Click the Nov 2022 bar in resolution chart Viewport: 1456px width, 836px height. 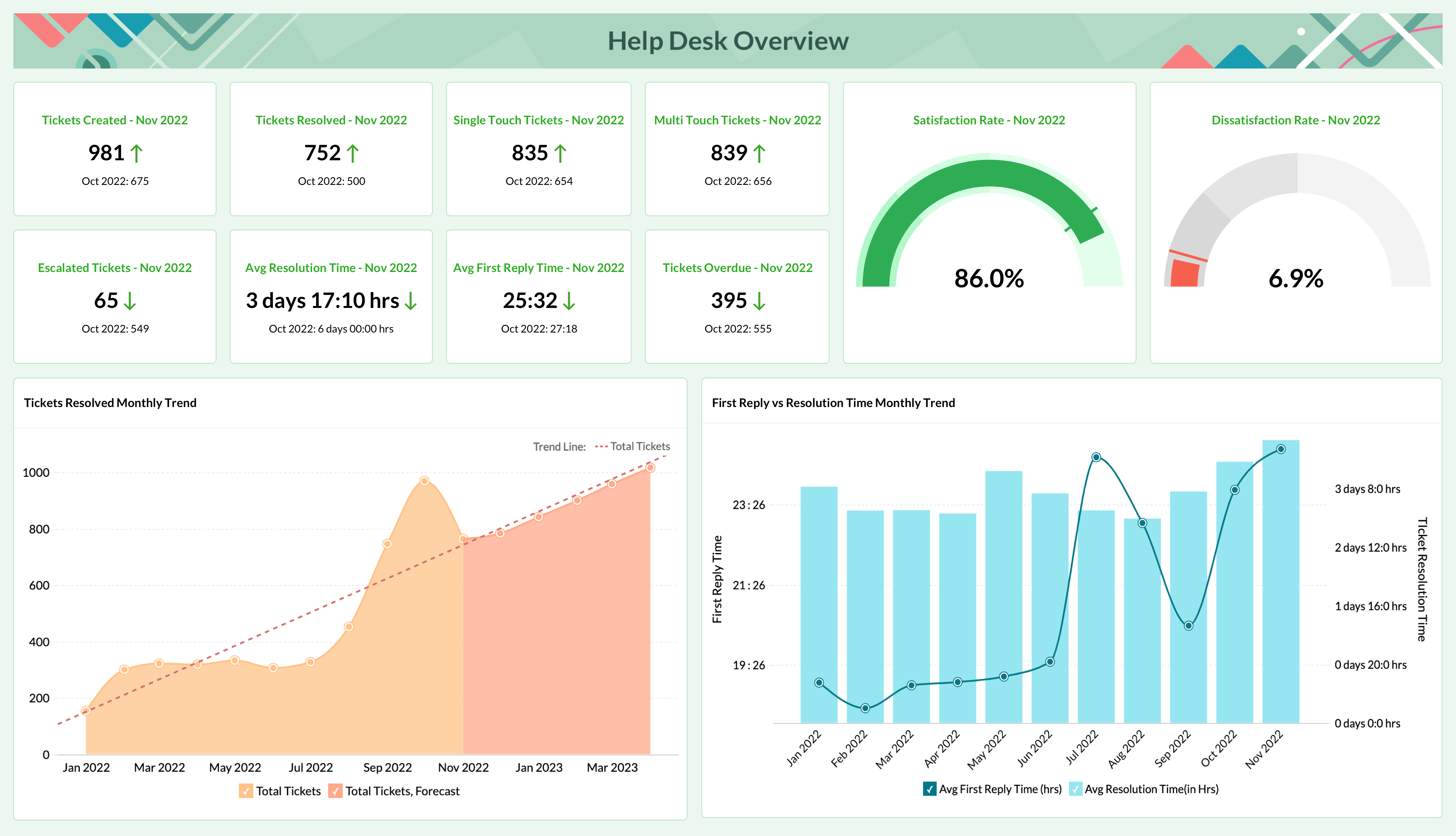[x=1280, y=603]
